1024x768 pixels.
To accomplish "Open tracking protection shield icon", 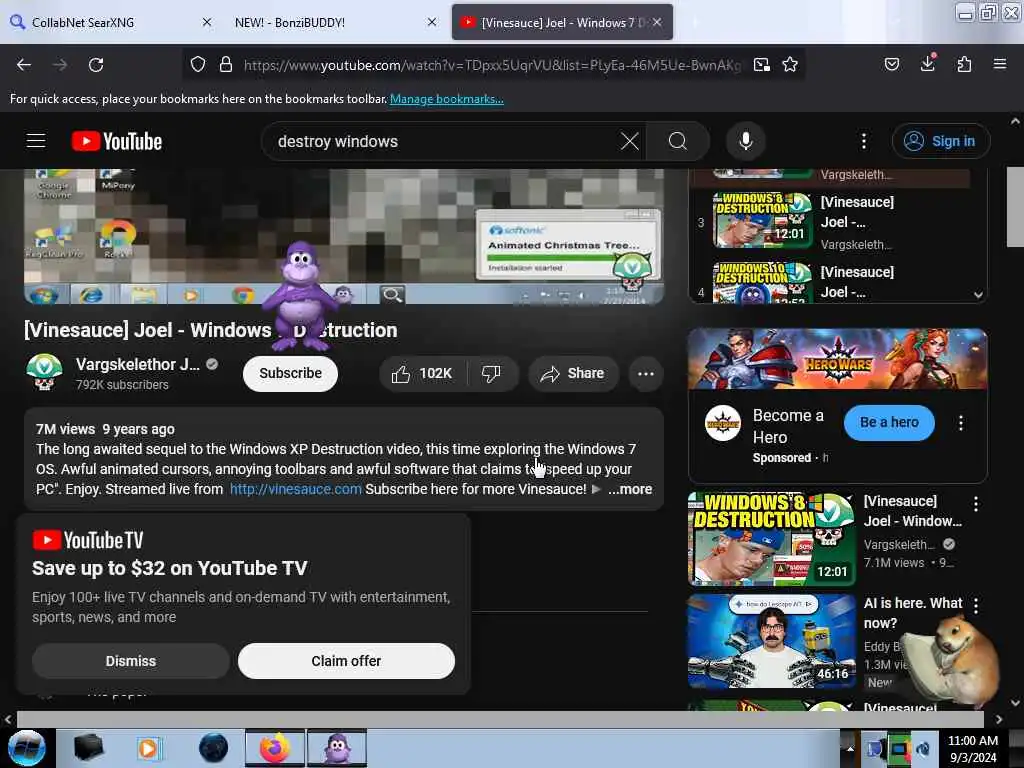I will 198,64.
